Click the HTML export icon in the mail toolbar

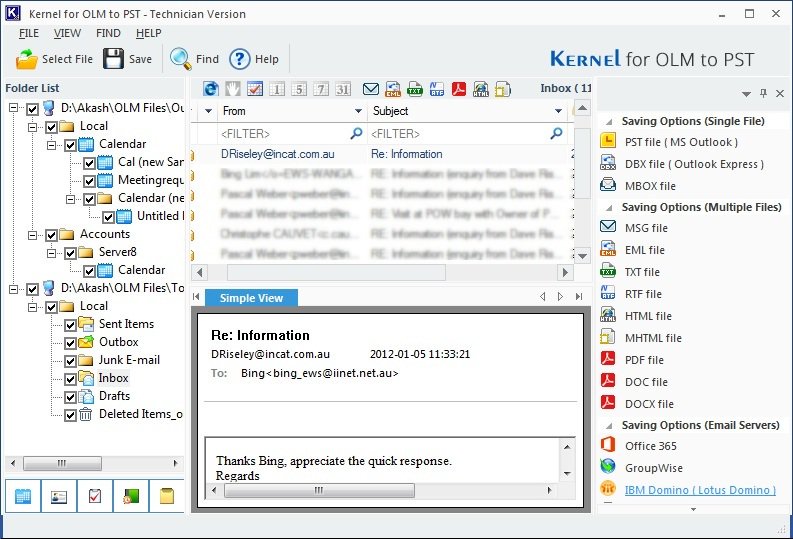(481, 89)
